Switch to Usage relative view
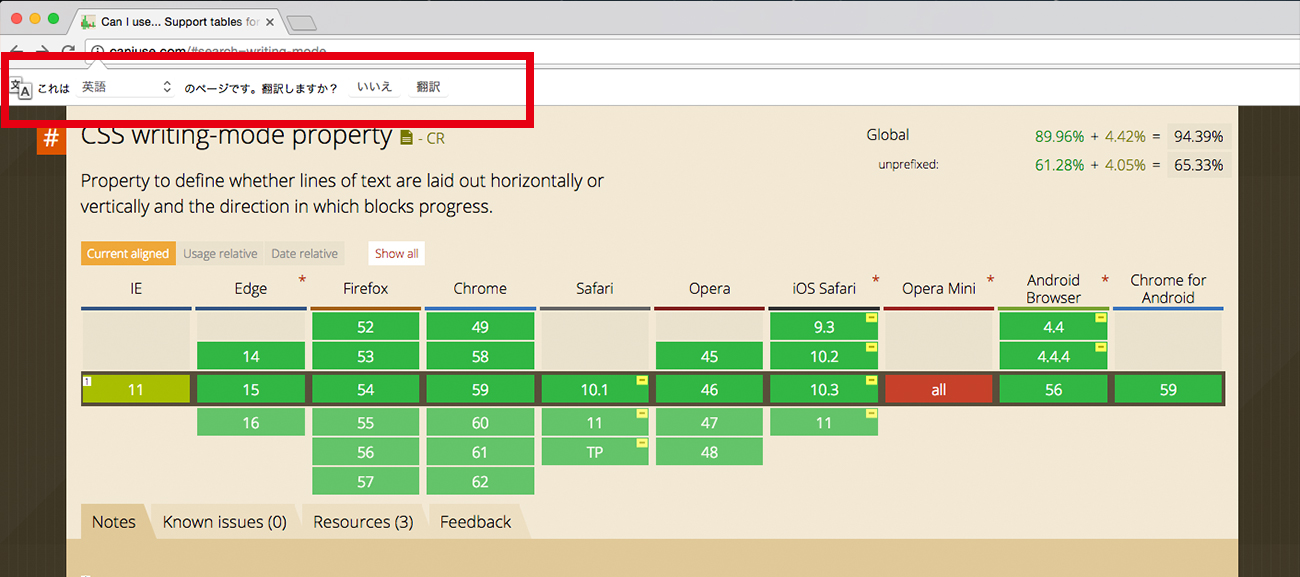 [x=220, y=253]
